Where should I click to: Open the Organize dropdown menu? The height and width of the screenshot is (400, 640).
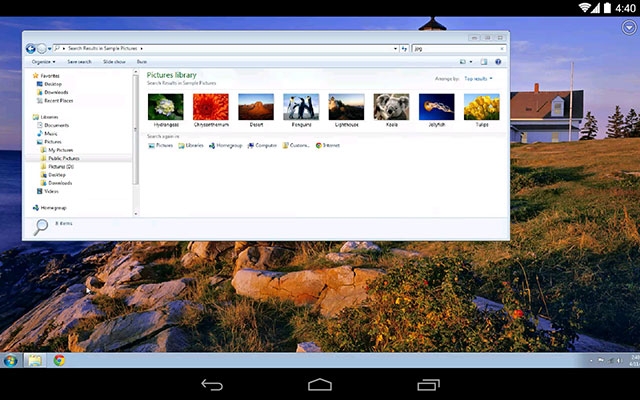[42, 61]
